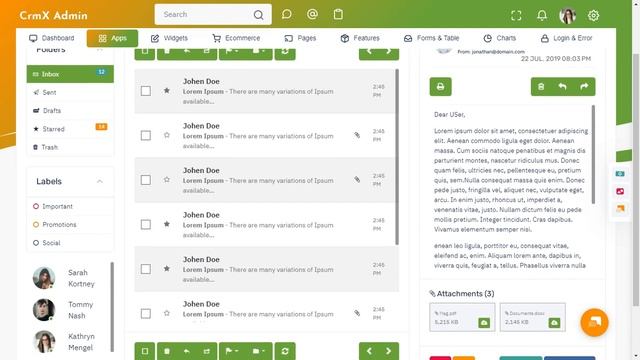Toggle select-all box in toolbar below email list
This screenshot has width=640, height=360.
coord(145,351)
